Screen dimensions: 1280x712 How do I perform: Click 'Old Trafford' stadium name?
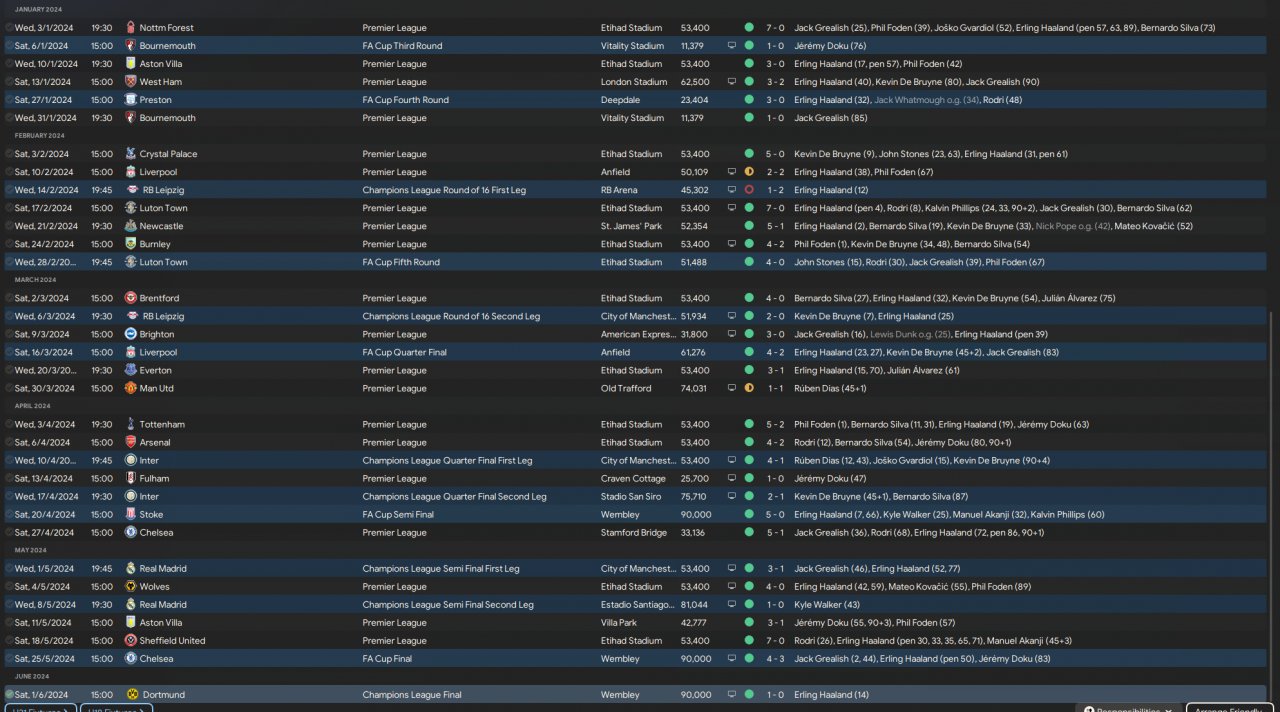[626, 388]
